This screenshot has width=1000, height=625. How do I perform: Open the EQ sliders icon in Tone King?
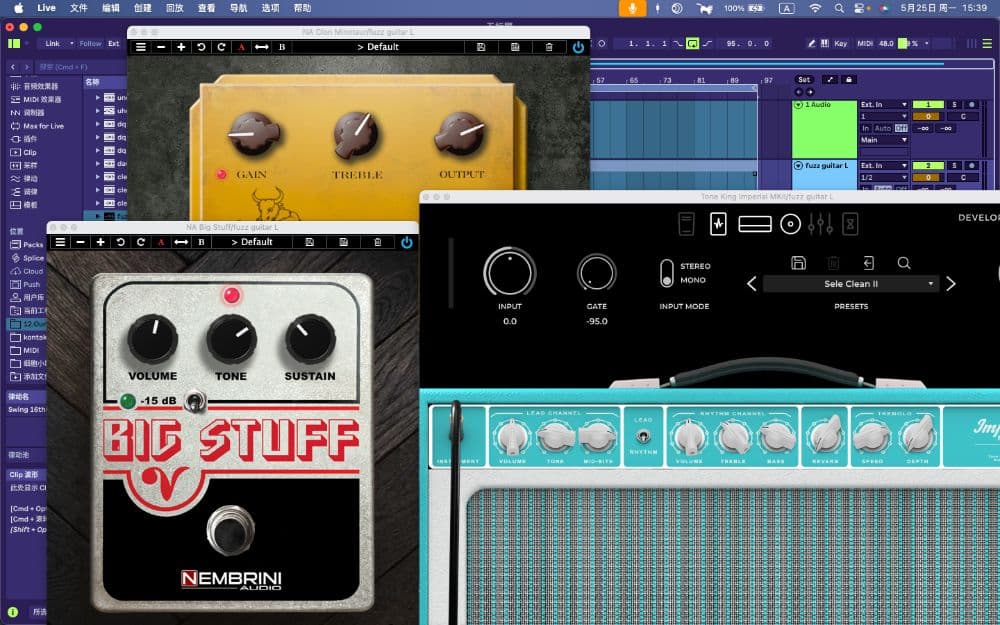click(x=820, y=224)
